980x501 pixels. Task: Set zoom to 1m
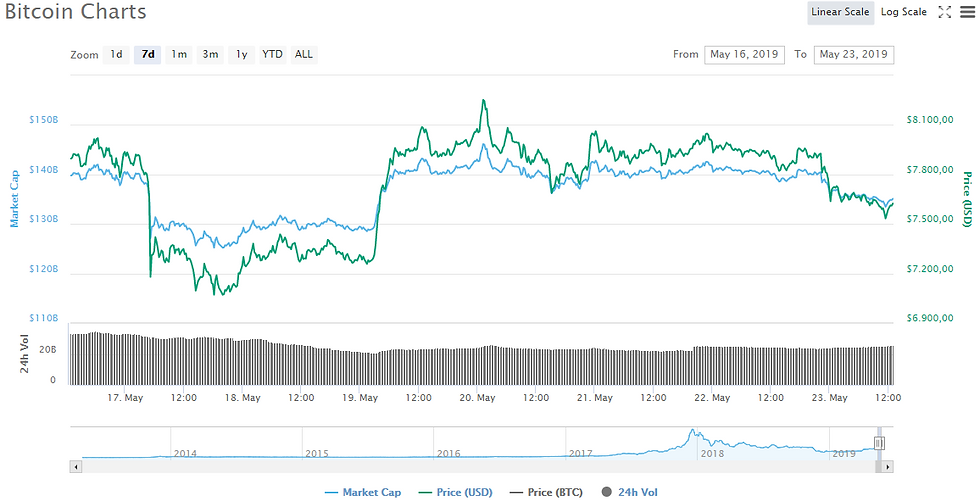coord(179,54)
